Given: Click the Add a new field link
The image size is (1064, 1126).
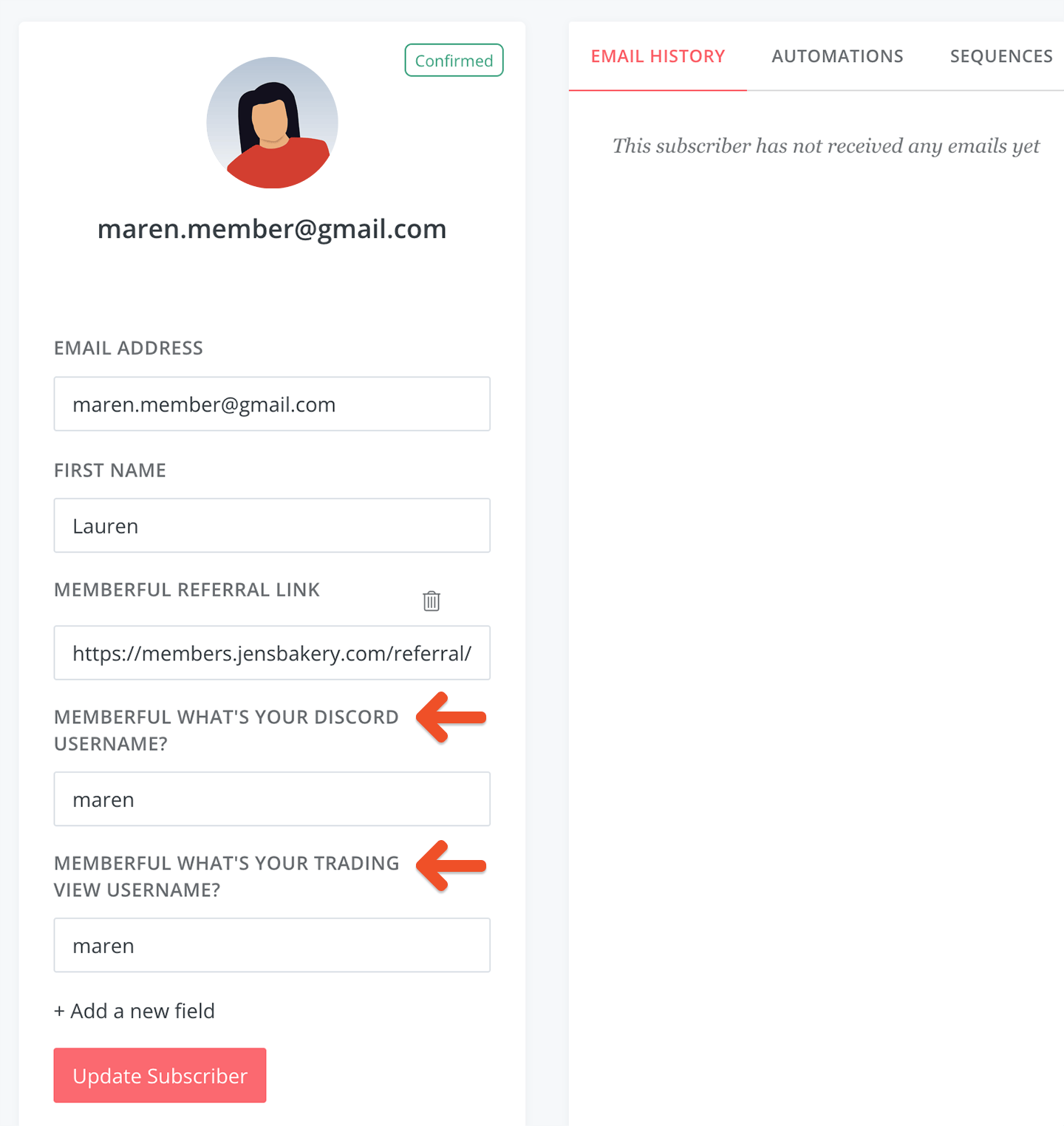Looking at the screenshot, I should (134, 1011).
